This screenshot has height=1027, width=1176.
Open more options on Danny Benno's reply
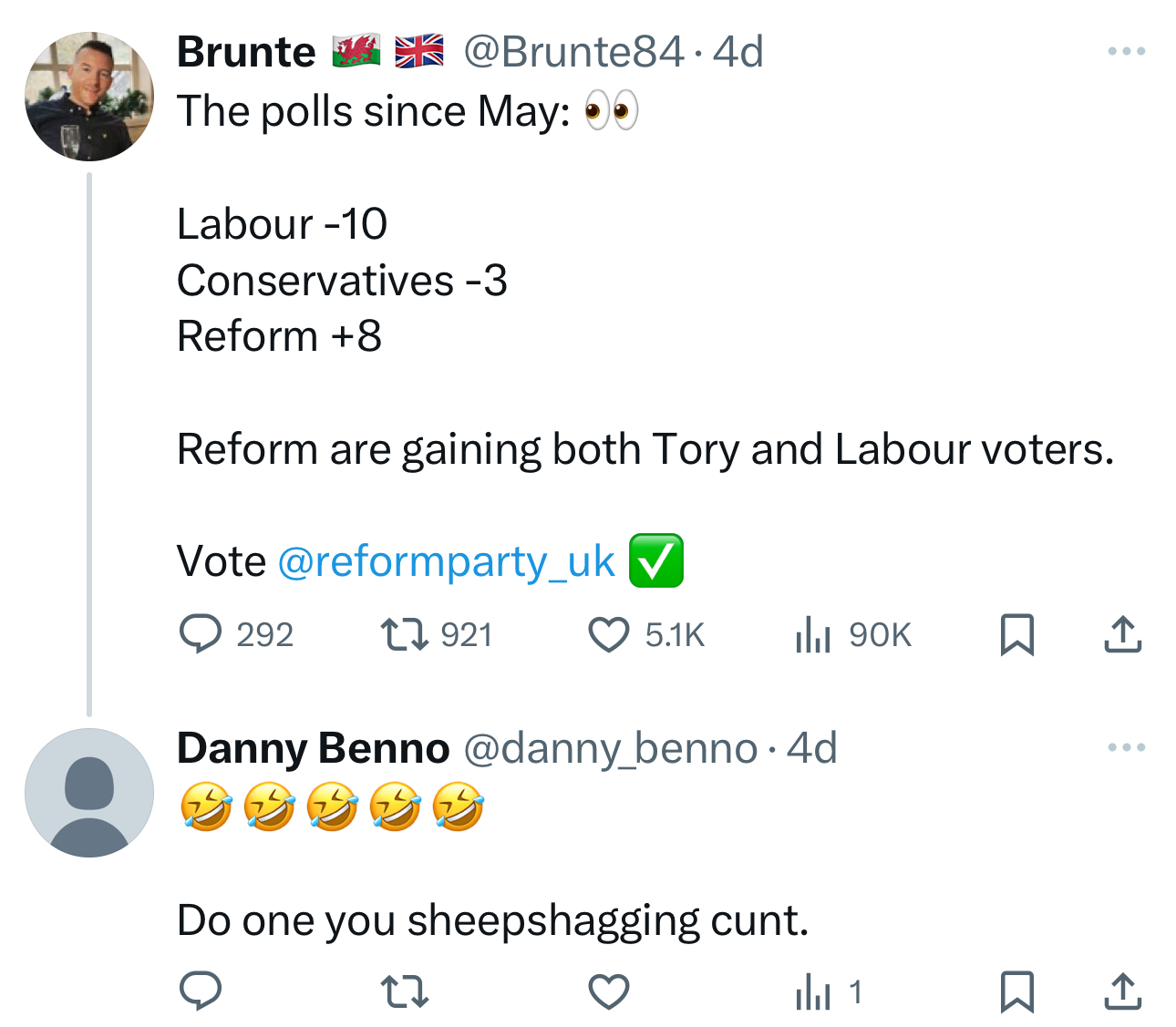click(1126, 748)
